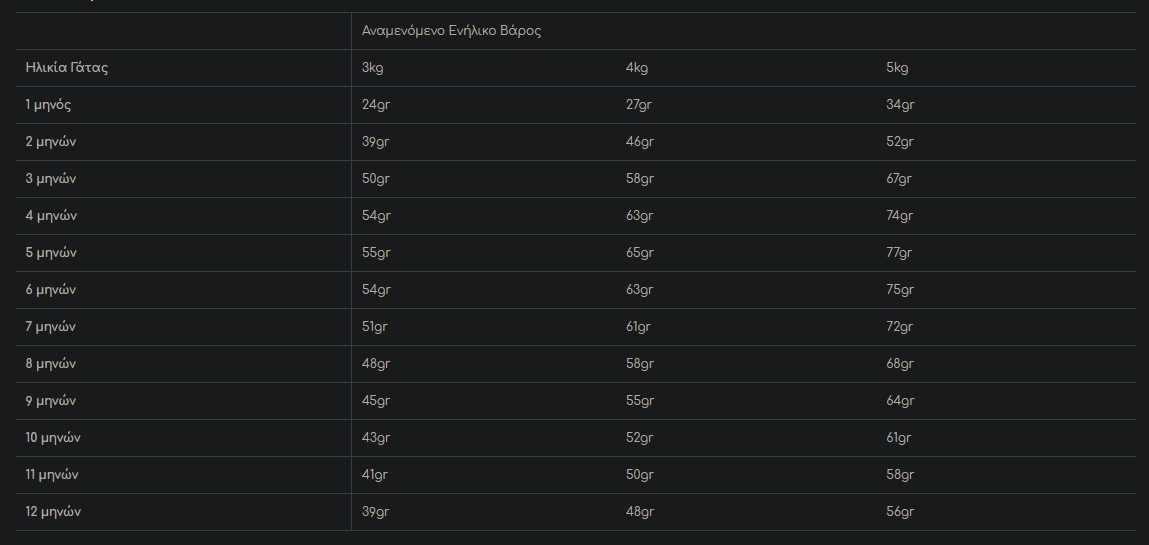Screen dimensions: 1149x545
Task: Click the '4 μηνών' row label
Action: [51, 216]
